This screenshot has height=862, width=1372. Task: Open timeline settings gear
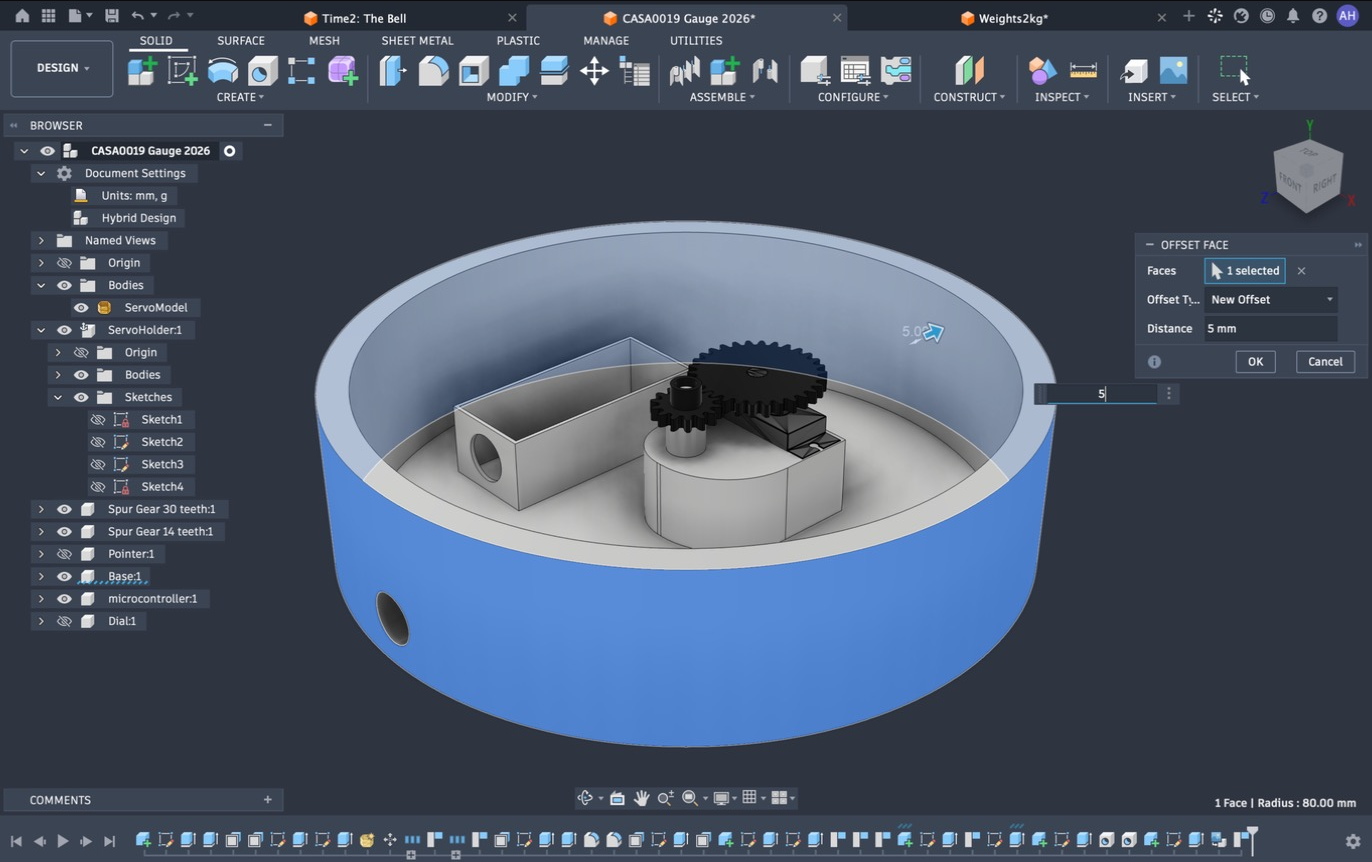[1353, 841]
